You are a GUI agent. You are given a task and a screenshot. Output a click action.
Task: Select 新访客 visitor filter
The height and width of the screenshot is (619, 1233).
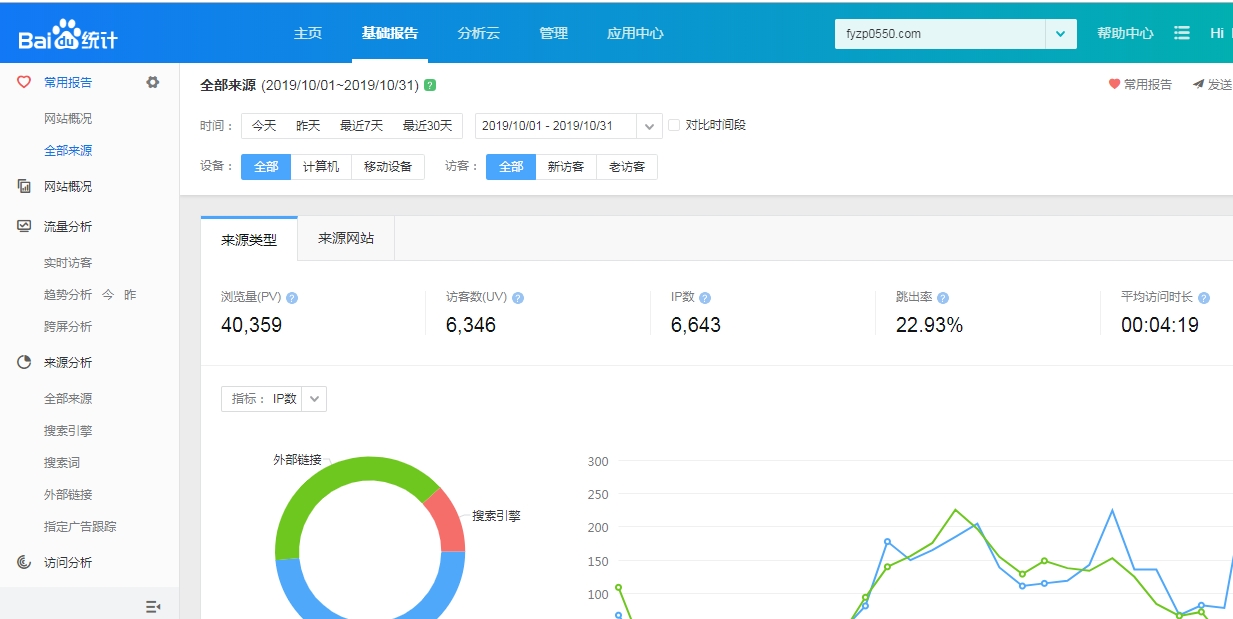click(566, 167)
